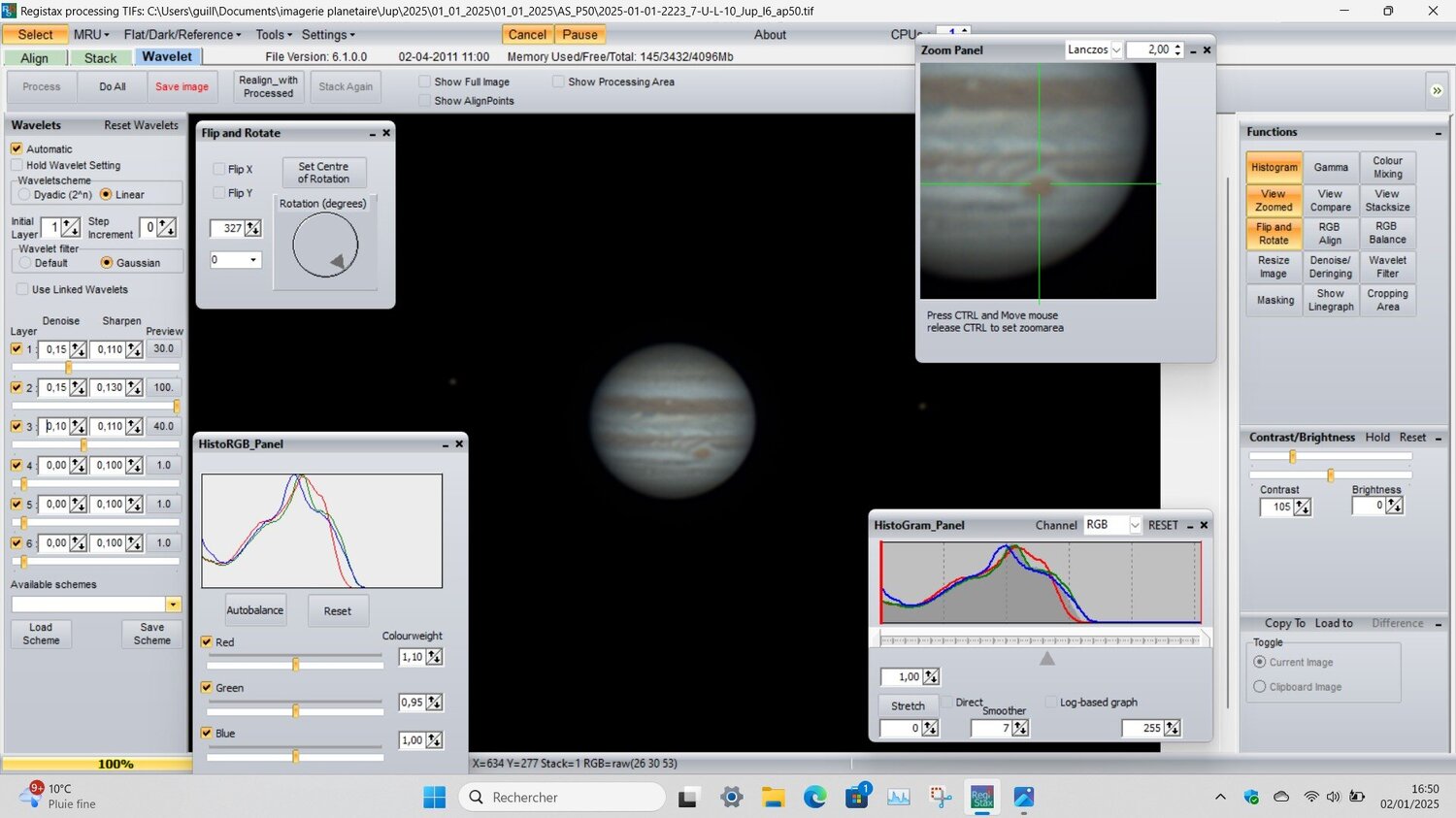This screenshot has width=1456, height=818.
Task: Check the Show Full Image option
Action: click(x=425, y=82)
